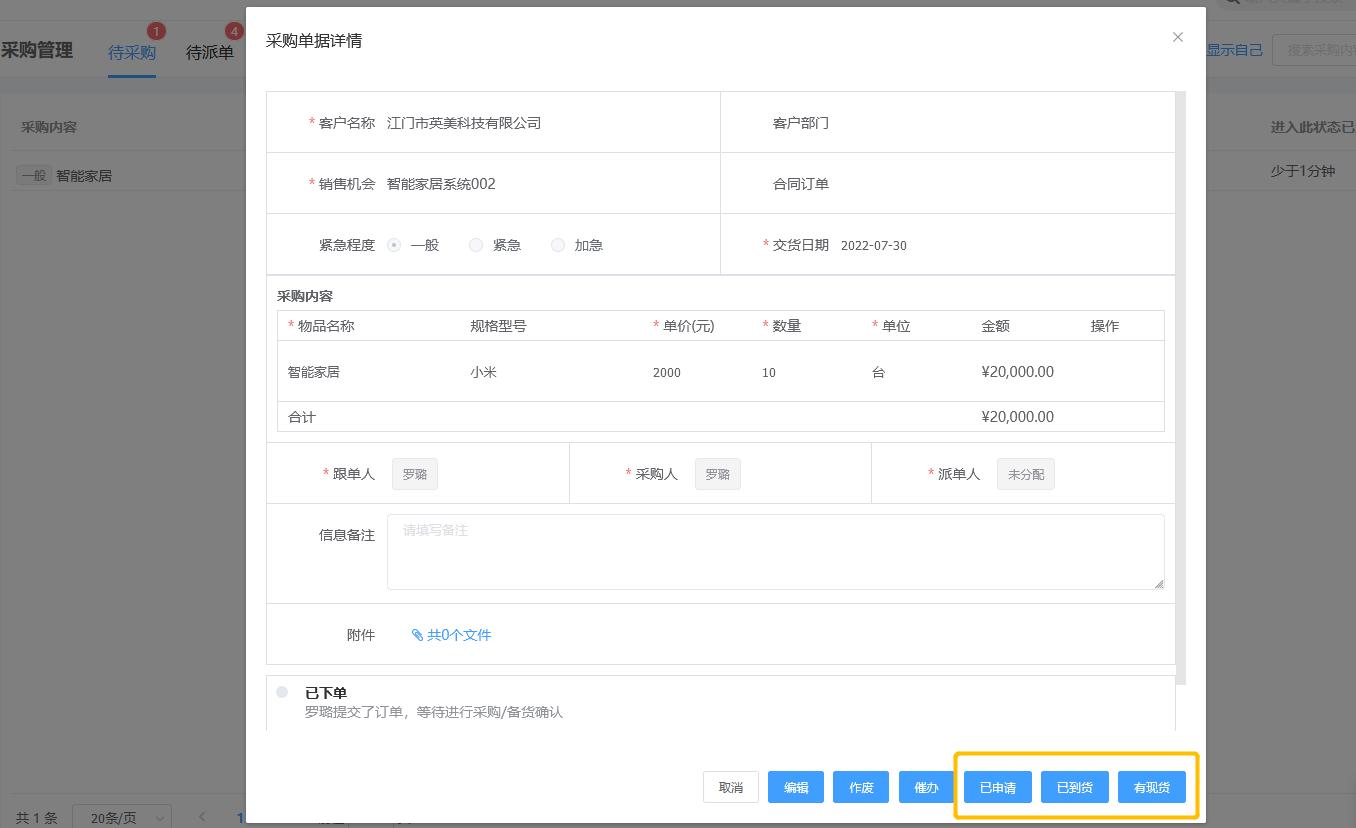Click the 采购内容 column header in the background

tap(49, 127)
